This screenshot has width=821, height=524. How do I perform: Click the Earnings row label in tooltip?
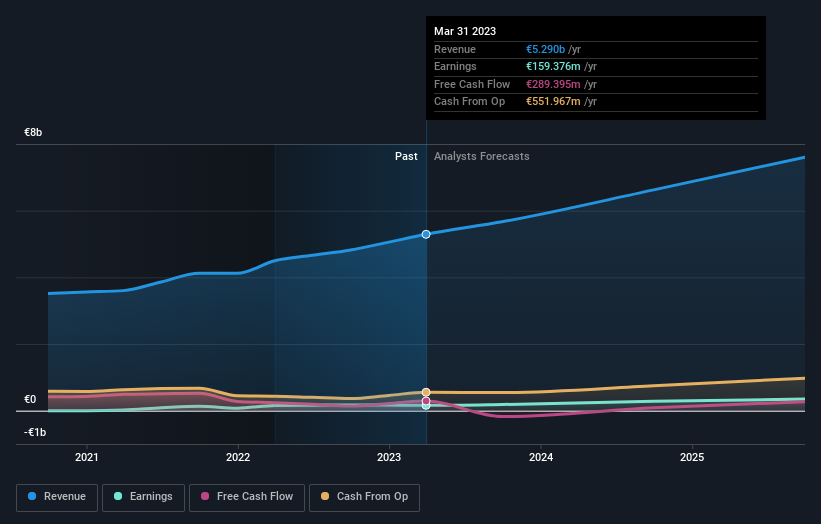(456, 66)
